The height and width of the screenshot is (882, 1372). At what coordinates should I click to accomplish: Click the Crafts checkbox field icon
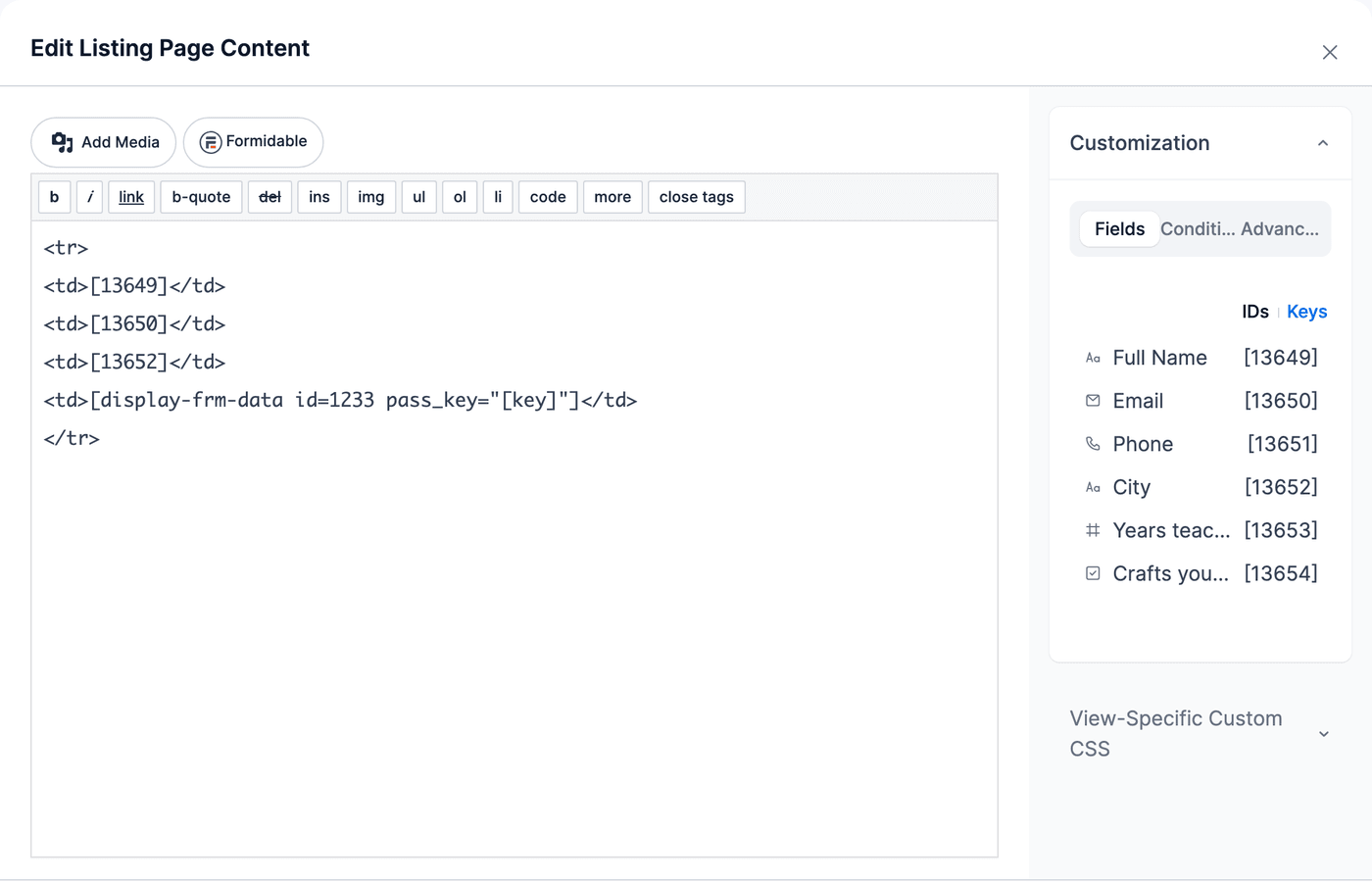[x=1093, y=573]
